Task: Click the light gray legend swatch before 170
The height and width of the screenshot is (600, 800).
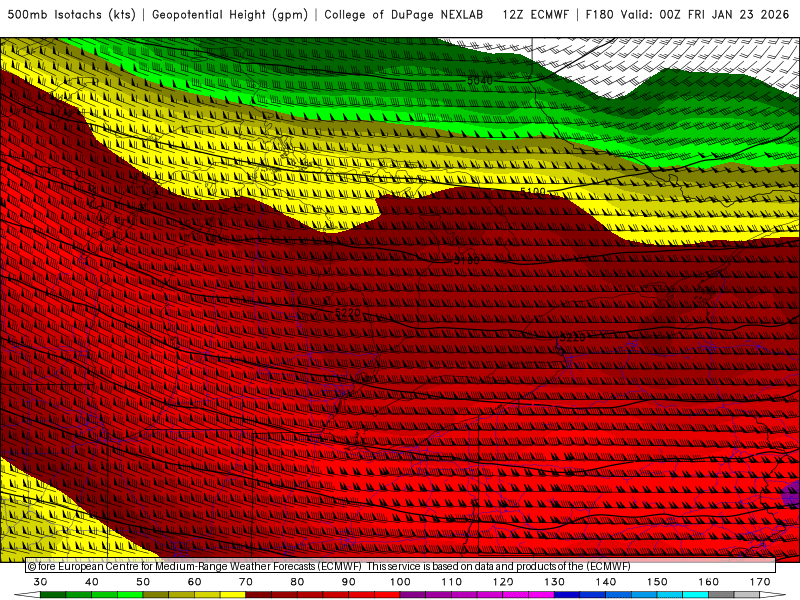Action: (x=747, y=595)
